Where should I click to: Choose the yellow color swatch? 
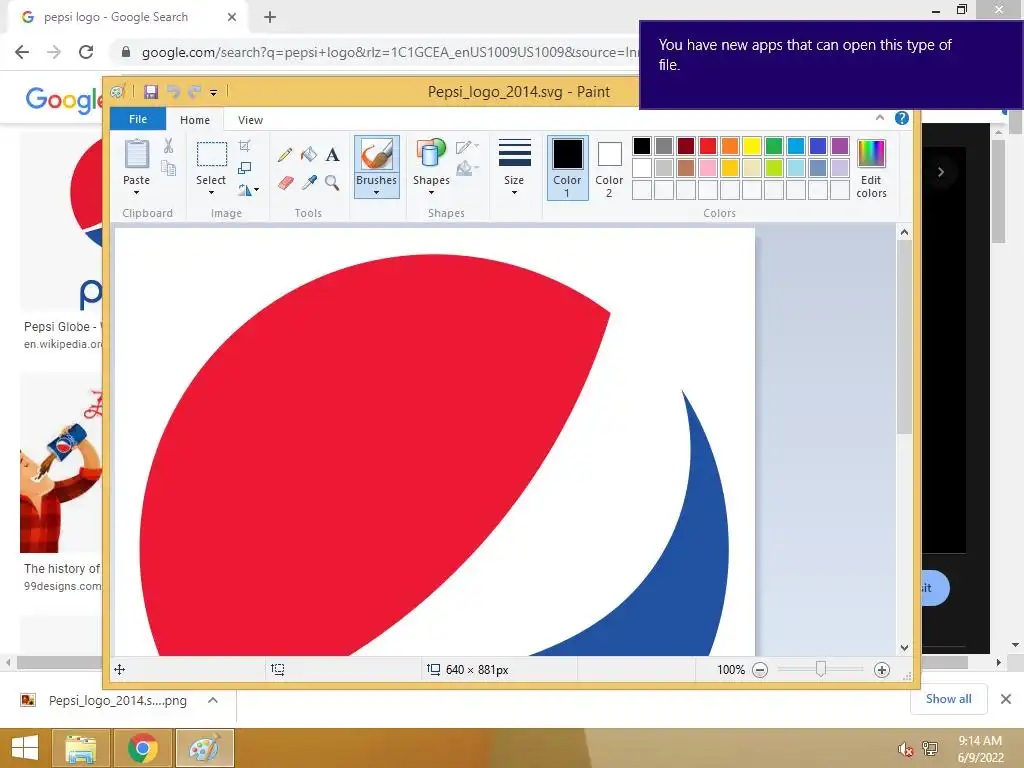752,146
